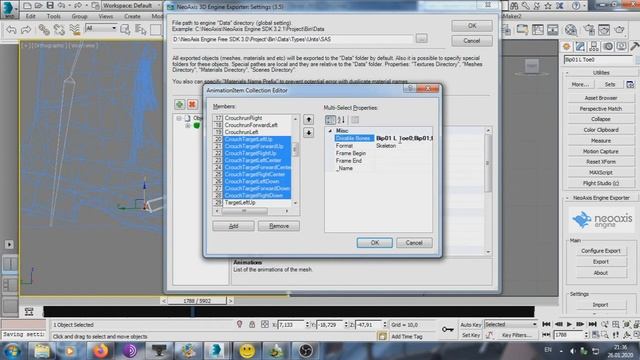The height and width of the screenshot is (360, 640).
Task: Open the Windows Start menu orb
Action: 12,351
